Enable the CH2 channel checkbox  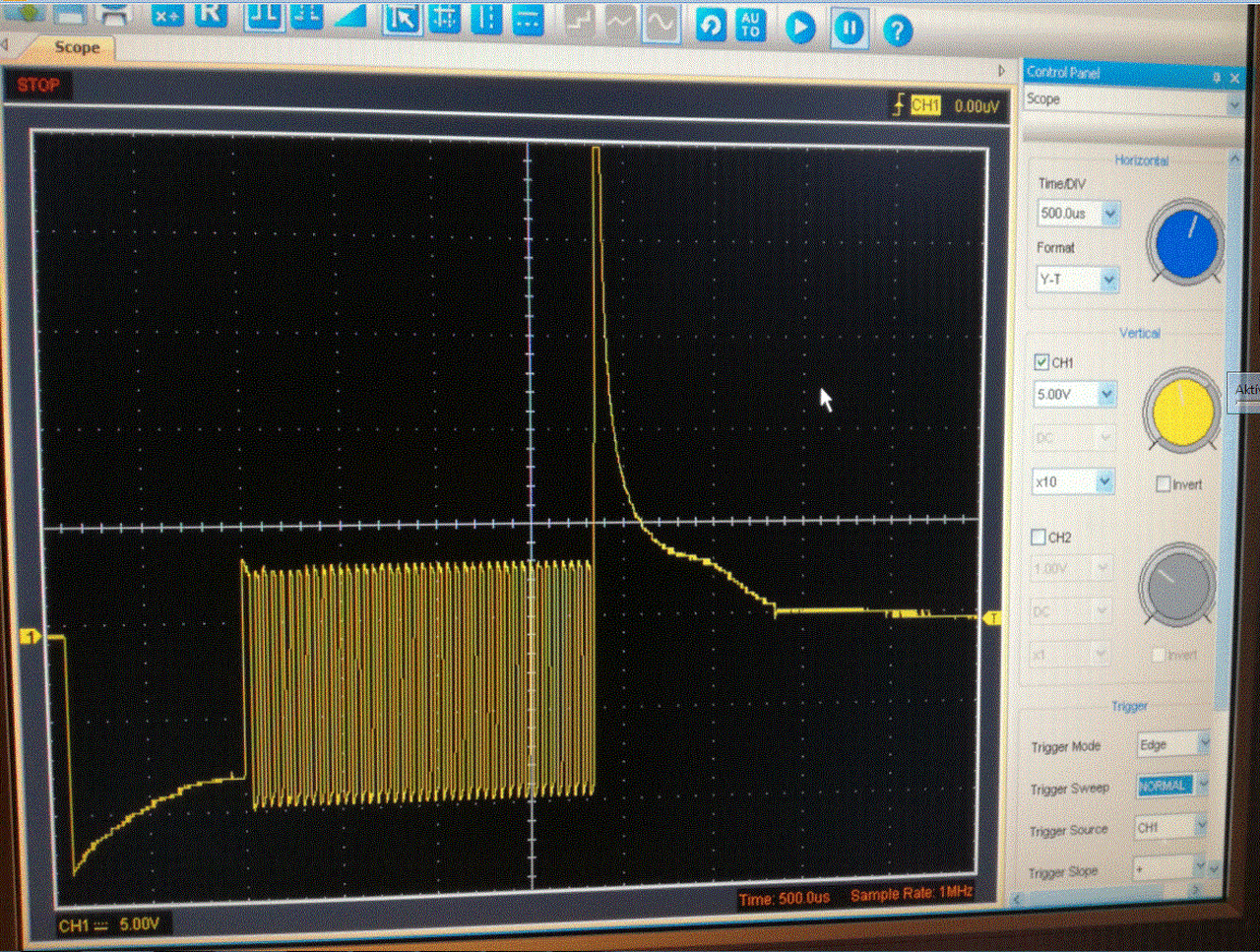(1038, 537)
